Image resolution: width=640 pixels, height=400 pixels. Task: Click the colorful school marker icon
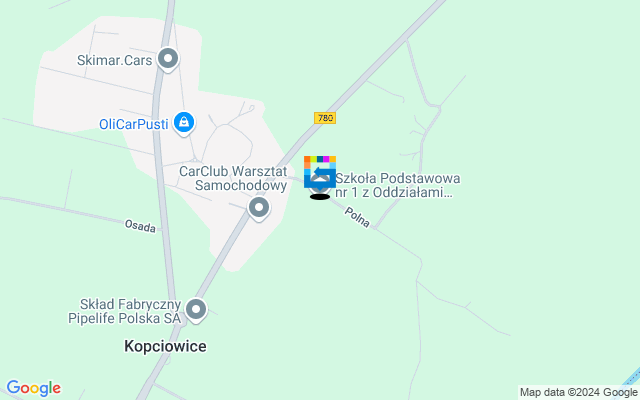pos(320,172)
